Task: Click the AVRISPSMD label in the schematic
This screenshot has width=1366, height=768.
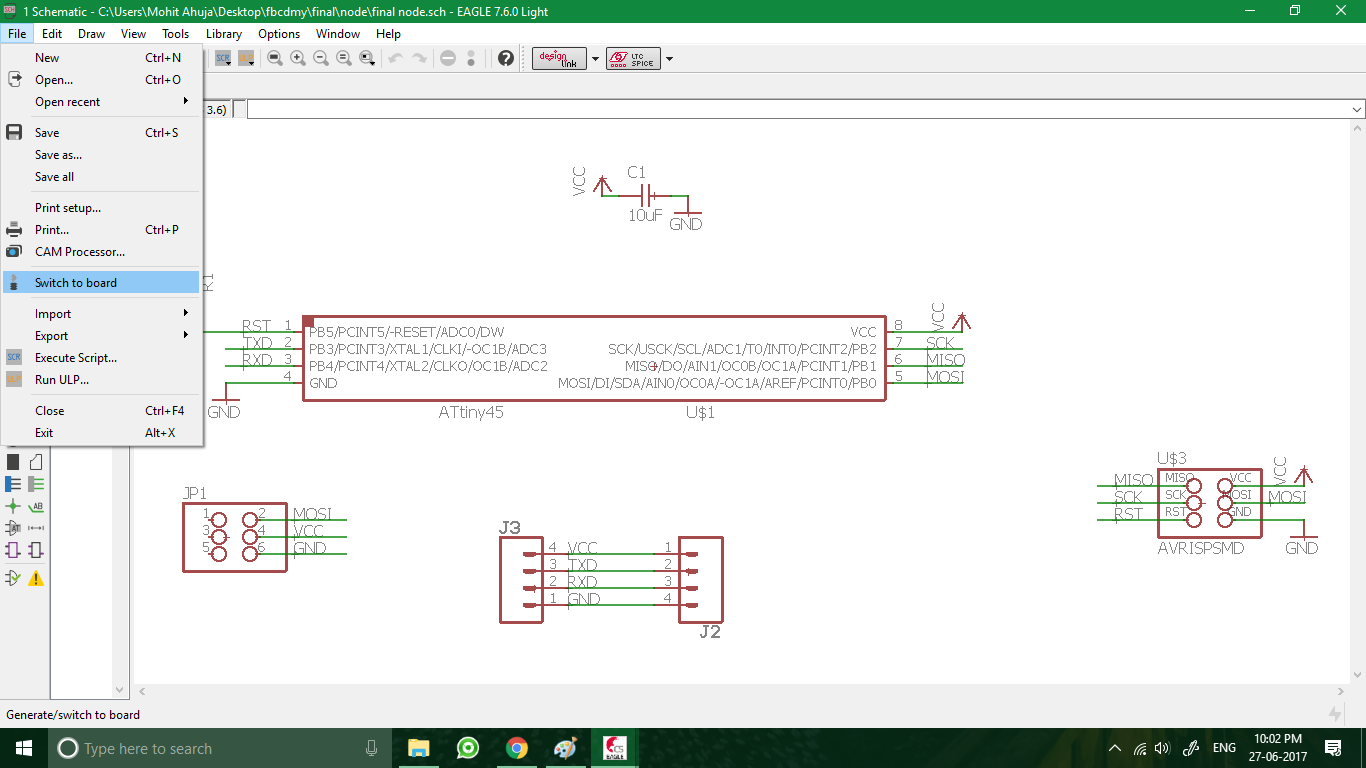Action: (1200, 548)
